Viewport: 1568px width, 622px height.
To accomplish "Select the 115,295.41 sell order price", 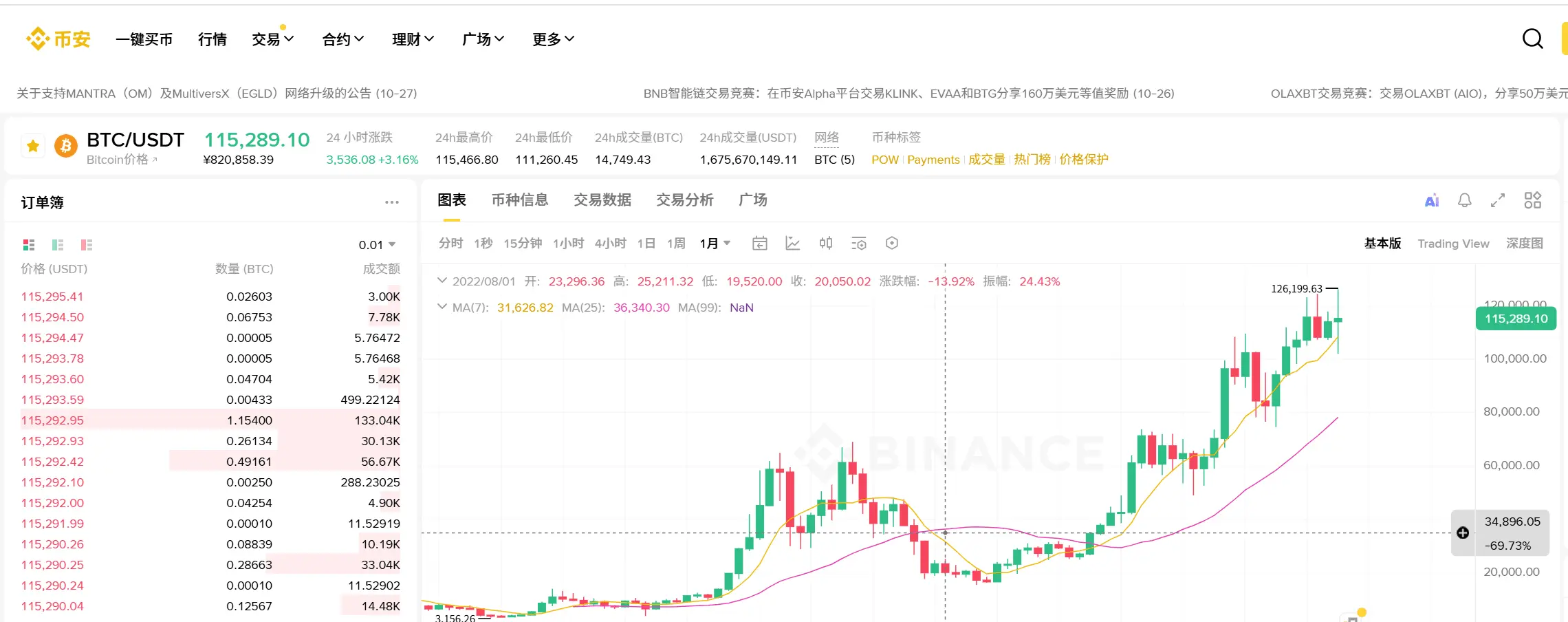I will click(52, 297).
